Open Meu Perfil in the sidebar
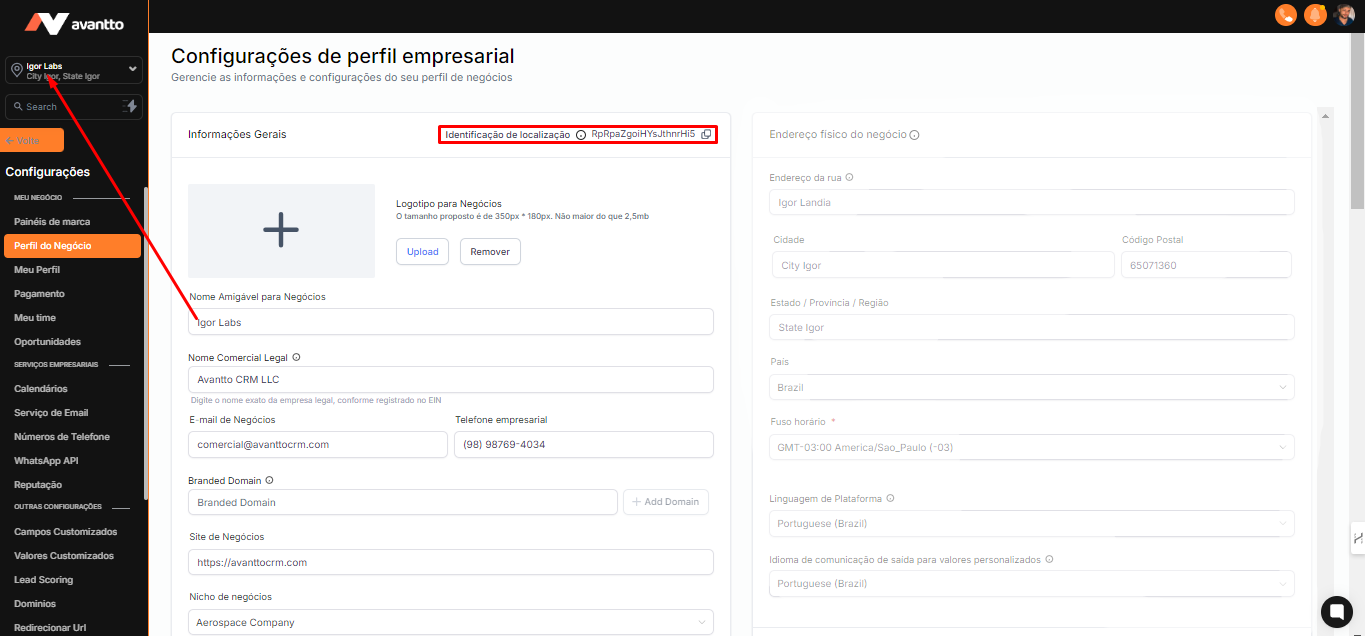1365x636 pixels. (37, 270)
